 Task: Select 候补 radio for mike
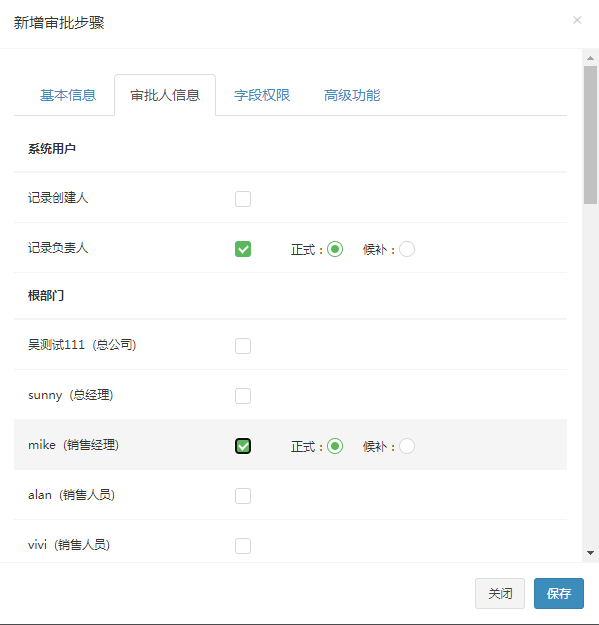407,446
